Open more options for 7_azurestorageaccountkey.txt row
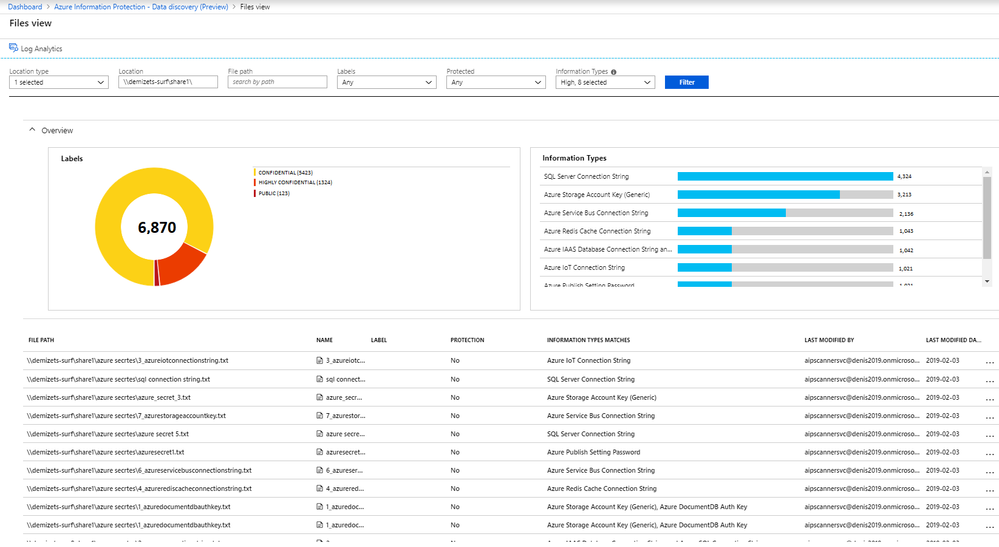Screen dimensions: 999x547 (x=989, y=418)
